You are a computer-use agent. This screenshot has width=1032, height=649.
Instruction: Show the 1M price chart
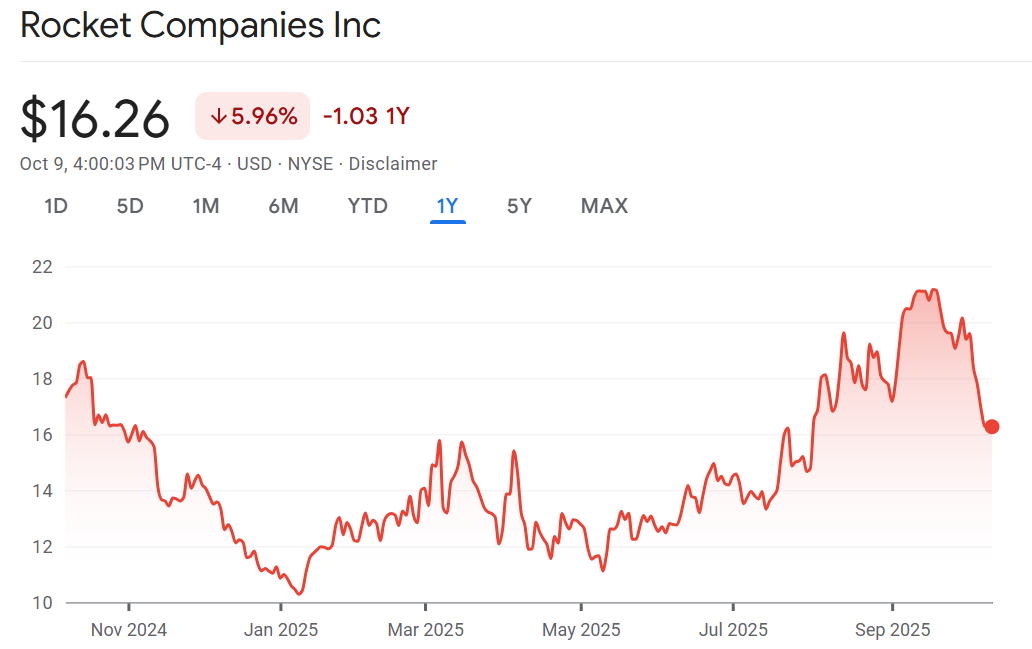(x=206, y=207)
